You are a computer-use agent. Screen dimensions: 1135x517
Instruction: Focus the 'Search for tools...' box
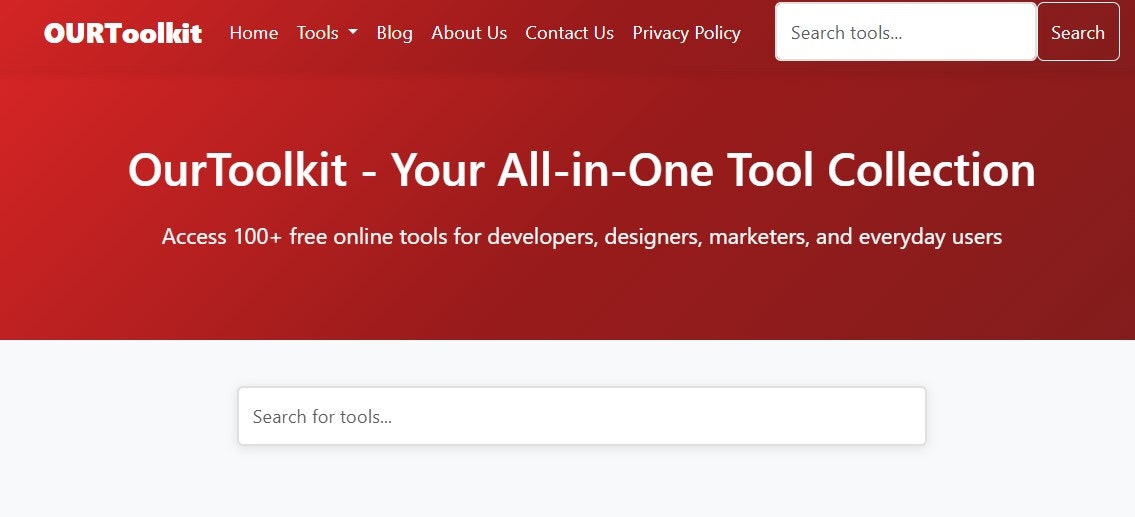[x=582, y=416]
